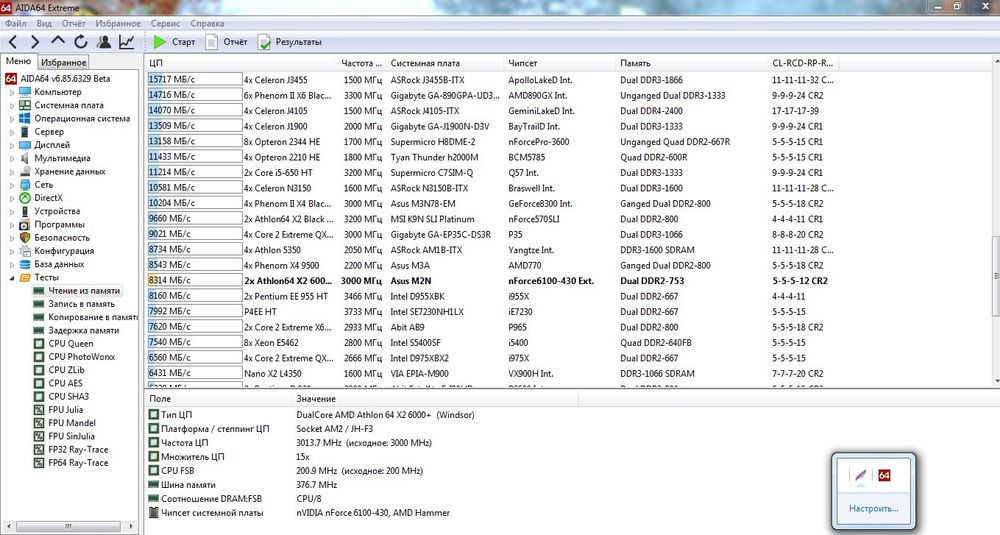Select the Запись в память test icon
The image size is (1000, 535).
point(39,304)
